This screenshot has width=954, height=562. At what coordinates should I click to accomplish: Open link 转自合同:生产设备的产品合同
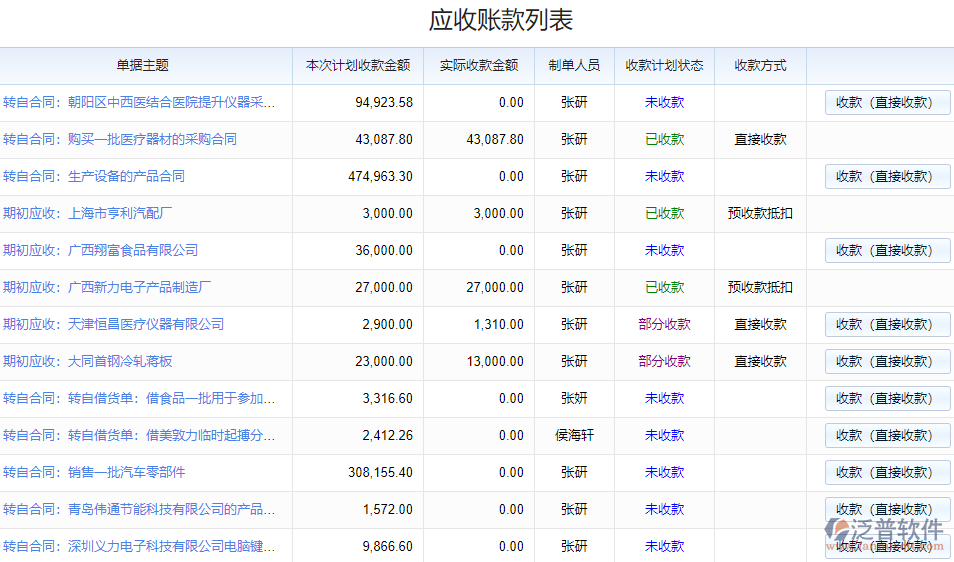coord(94,176)
